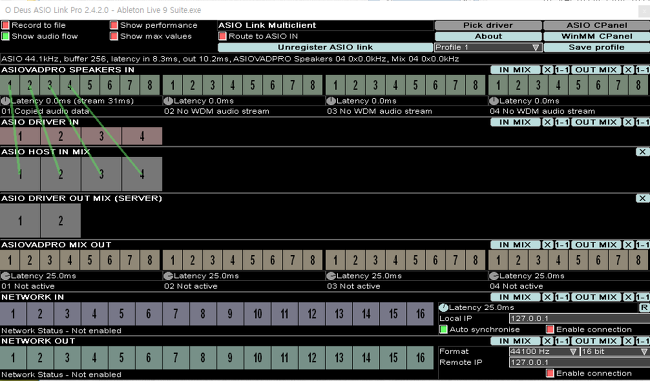Image resolution: width=650 pixels, height=381 pixels.
Task: Adjust latency knob above 03 No WDM audio stream
Action: coord(331,101)
